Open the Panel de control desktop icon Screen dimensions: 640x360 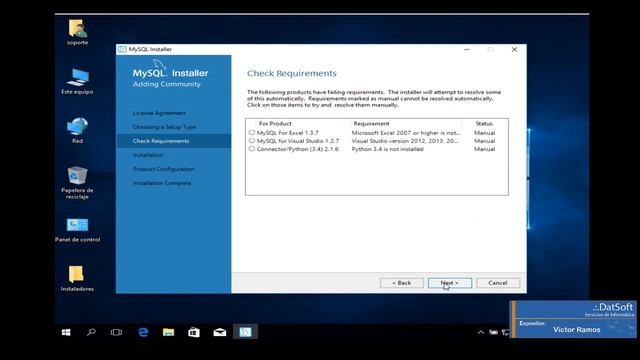point(78,225)
